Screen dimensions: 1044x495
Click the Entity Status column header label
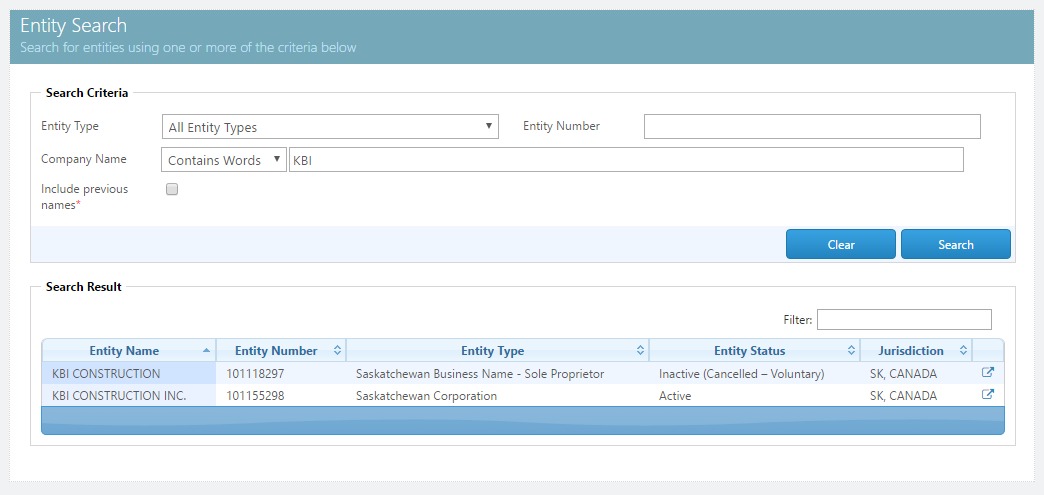pyautogui.click(x=750, y=350)
